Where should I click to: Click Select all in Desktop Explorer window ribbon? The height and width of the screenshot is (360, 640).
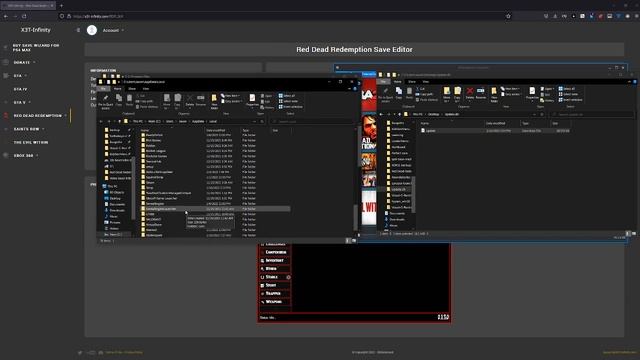(x=567, y=89)
